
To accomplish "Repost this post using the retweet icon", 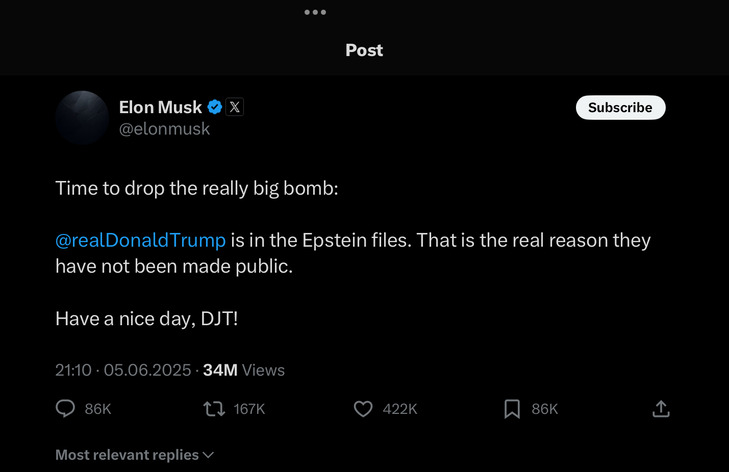I will (x=213, y=409).
